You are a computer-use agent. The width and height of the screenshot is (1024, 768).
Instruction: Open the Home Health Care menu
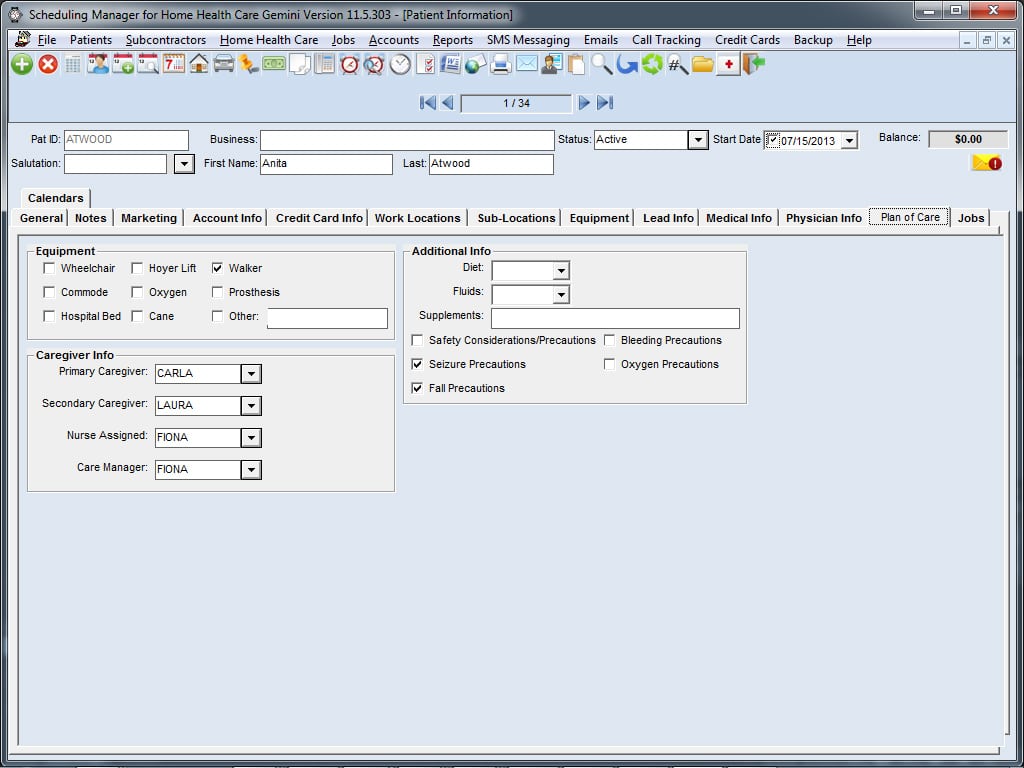pos(269,40)
